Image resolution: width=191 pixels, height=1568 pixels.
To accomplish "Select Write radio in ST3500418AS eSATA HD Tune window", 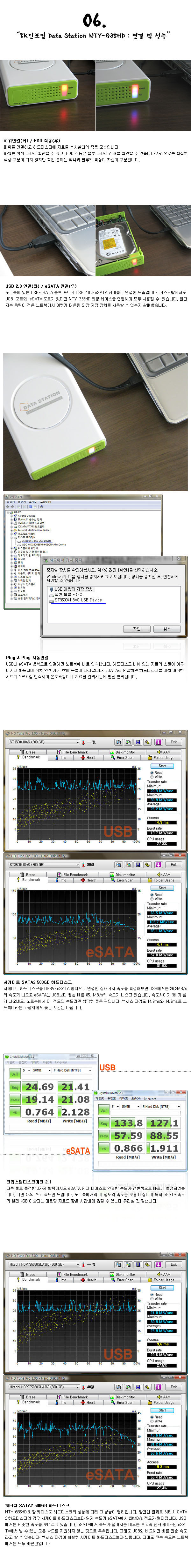I will coord(157,899).
